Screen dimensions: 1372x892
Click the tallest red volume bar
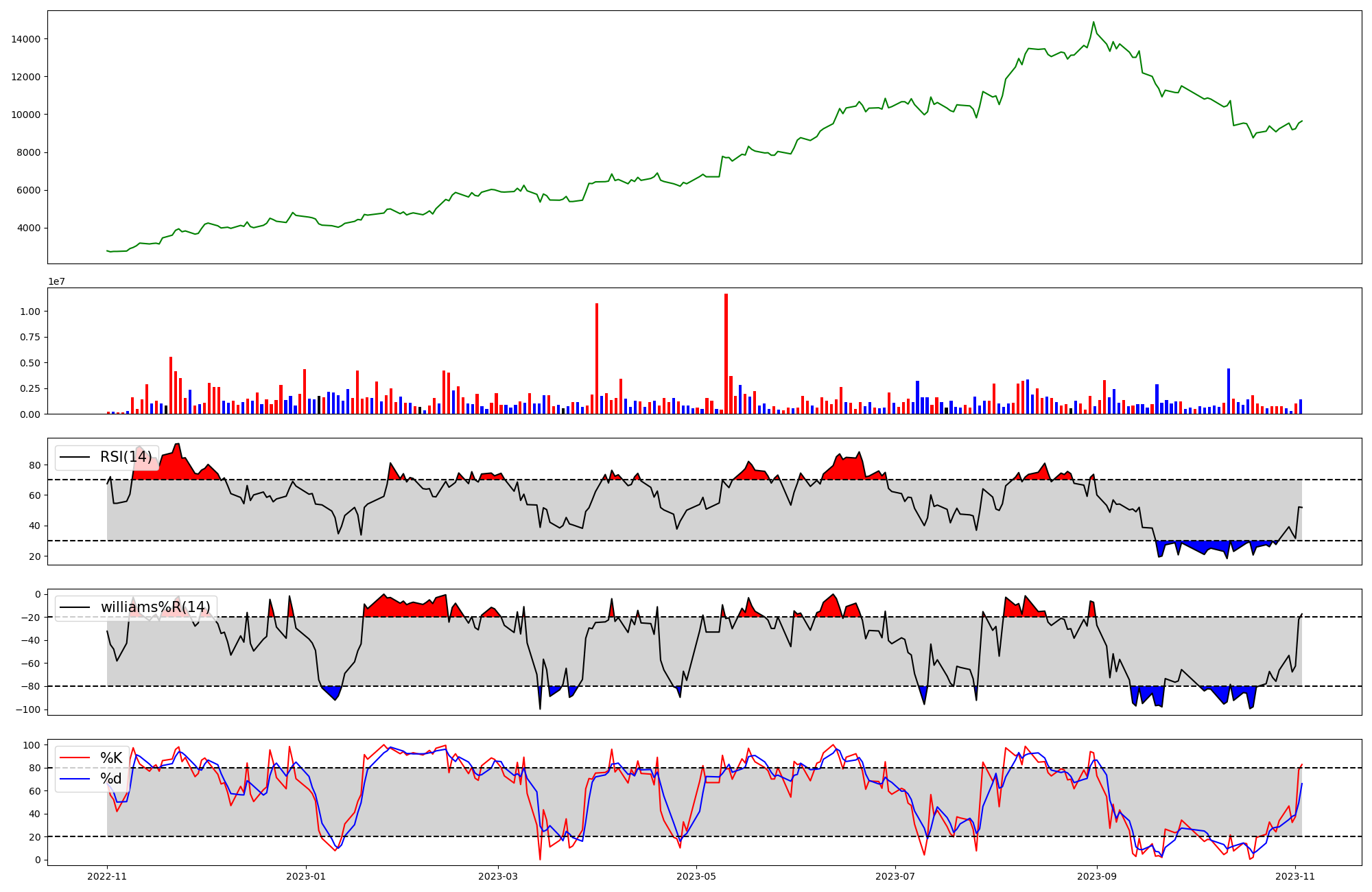[x=726, y=353]
